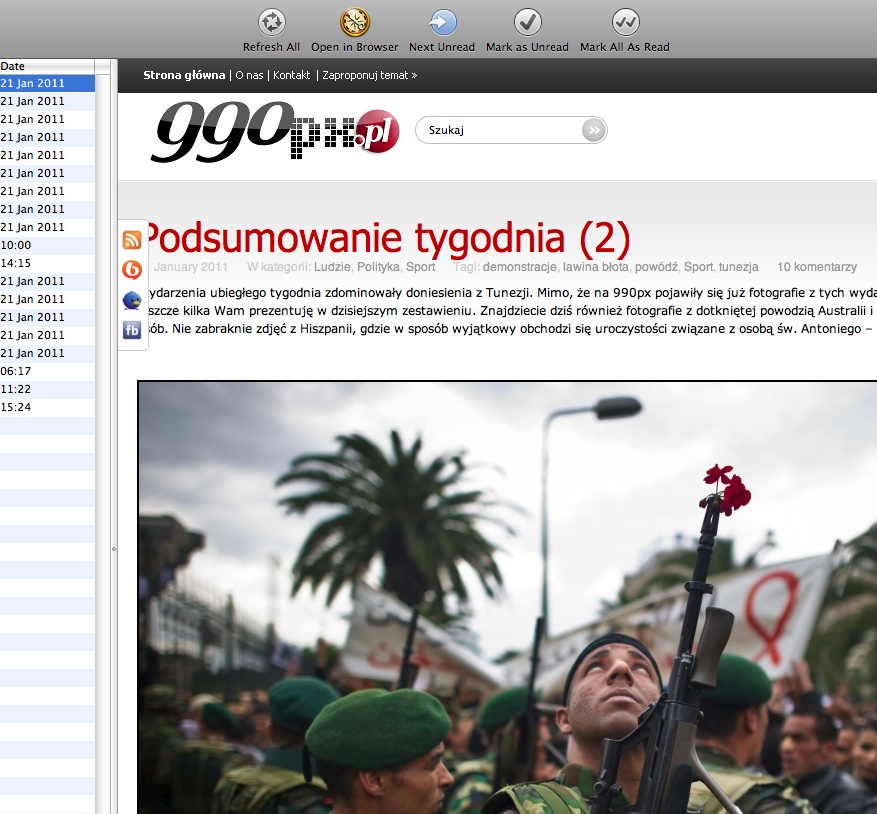Viewport: 877px width, 814px height.
Task: Open the orange RSS feed icon
Action: click(132, 240)
